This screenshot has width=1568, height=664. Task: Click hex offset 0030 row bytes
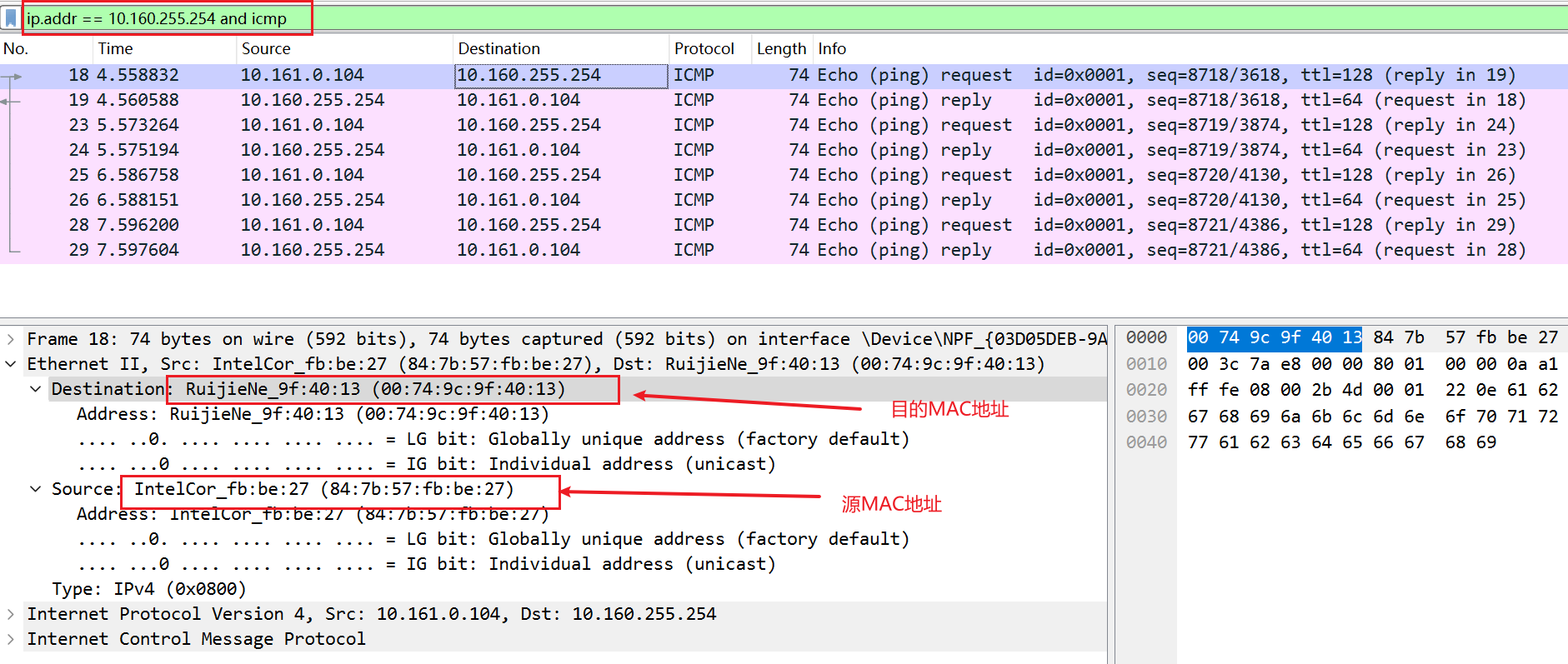click(x=1372, y=417)
